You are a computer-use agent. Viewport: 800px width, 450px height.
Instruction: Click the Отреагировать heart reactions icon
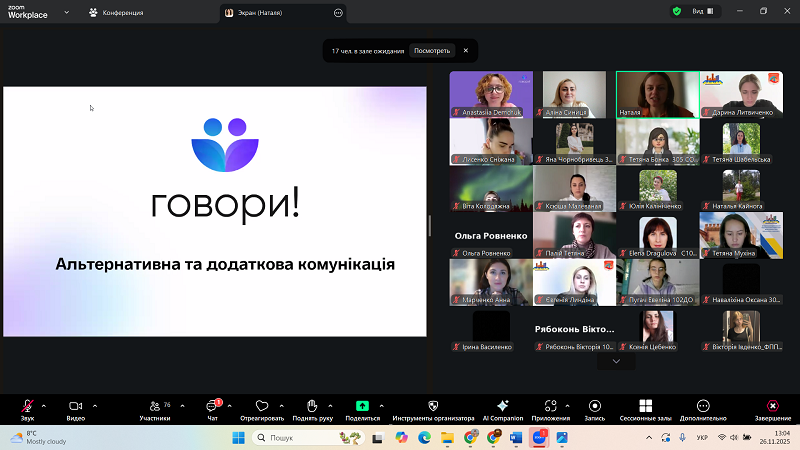pos(262,406)
